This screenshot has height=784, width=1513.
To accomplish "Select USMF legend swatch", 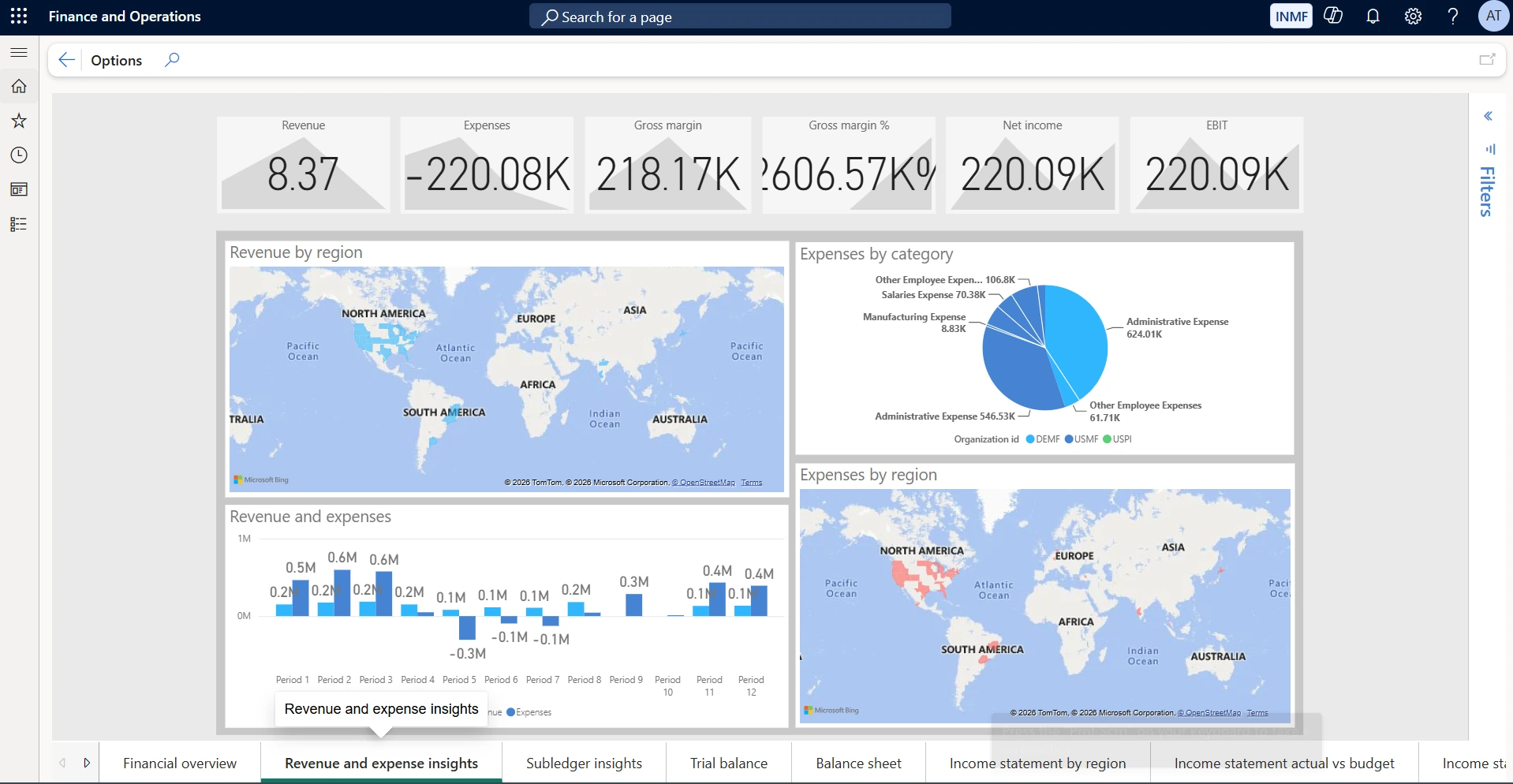I will click(x=1069, y=439).
